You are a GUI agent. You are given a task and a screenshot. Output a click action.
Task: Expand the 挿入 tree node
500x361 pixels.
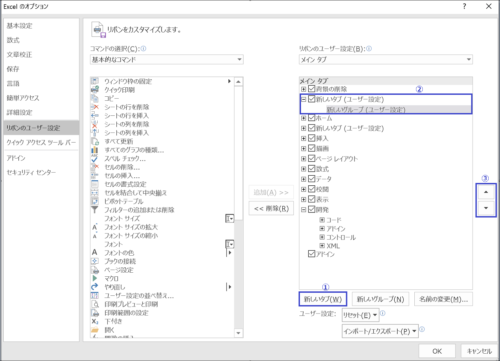[304, 138]
